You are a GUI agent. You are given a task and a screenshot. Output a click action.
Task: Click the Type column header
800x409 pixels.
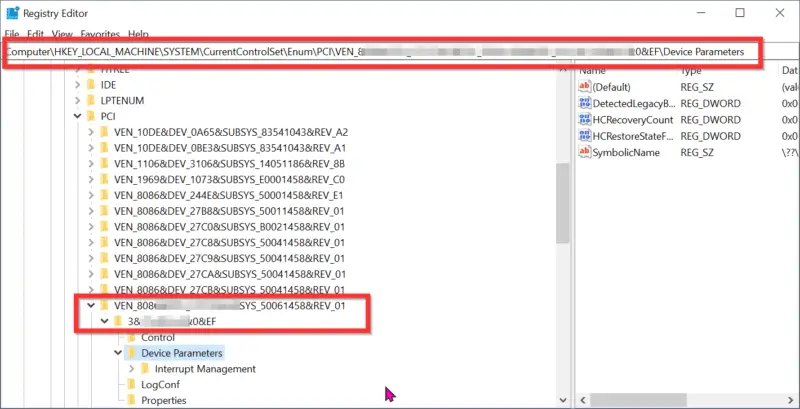point(691,71)
